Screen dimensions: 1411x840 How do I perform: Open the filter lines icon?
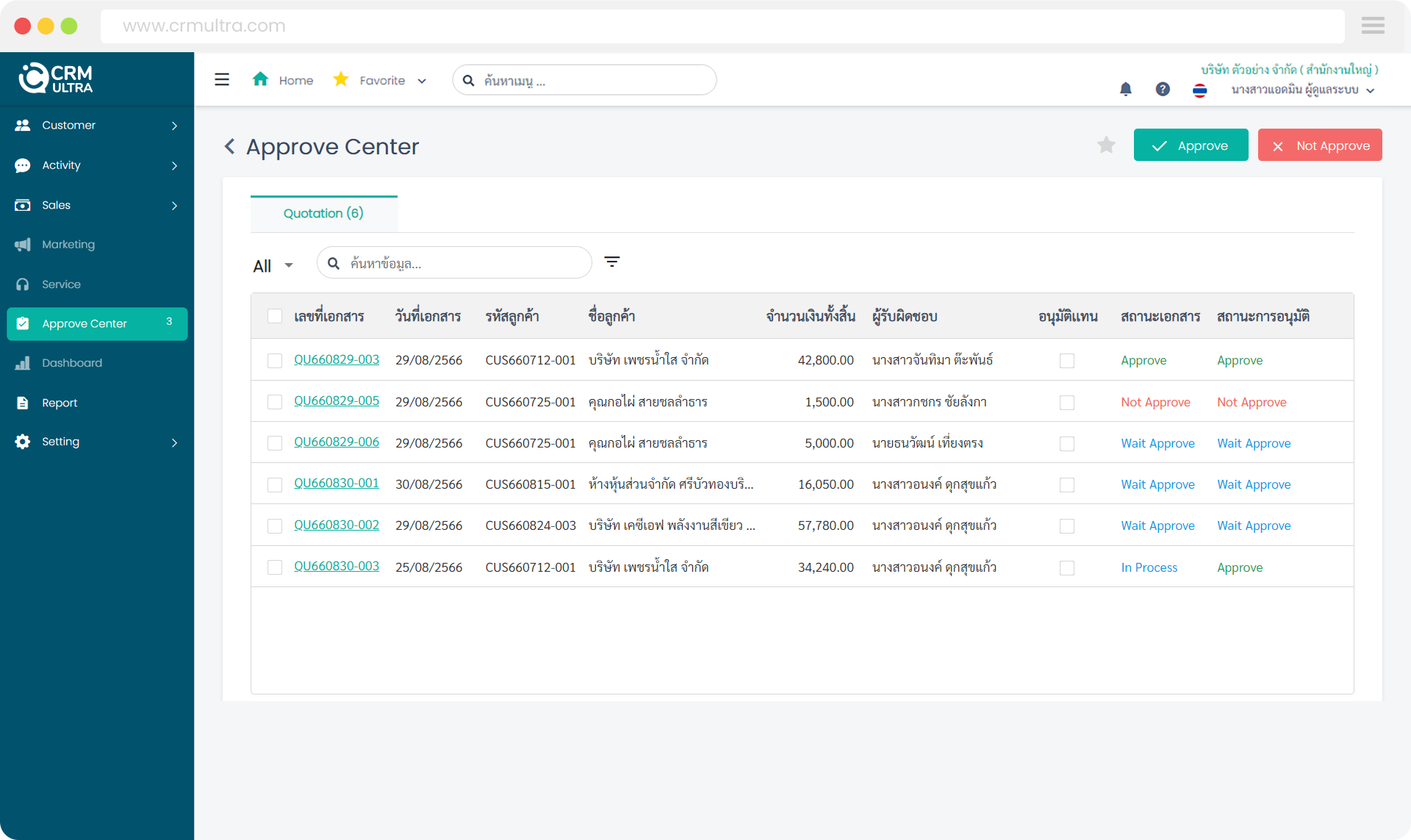pos(611,262)
